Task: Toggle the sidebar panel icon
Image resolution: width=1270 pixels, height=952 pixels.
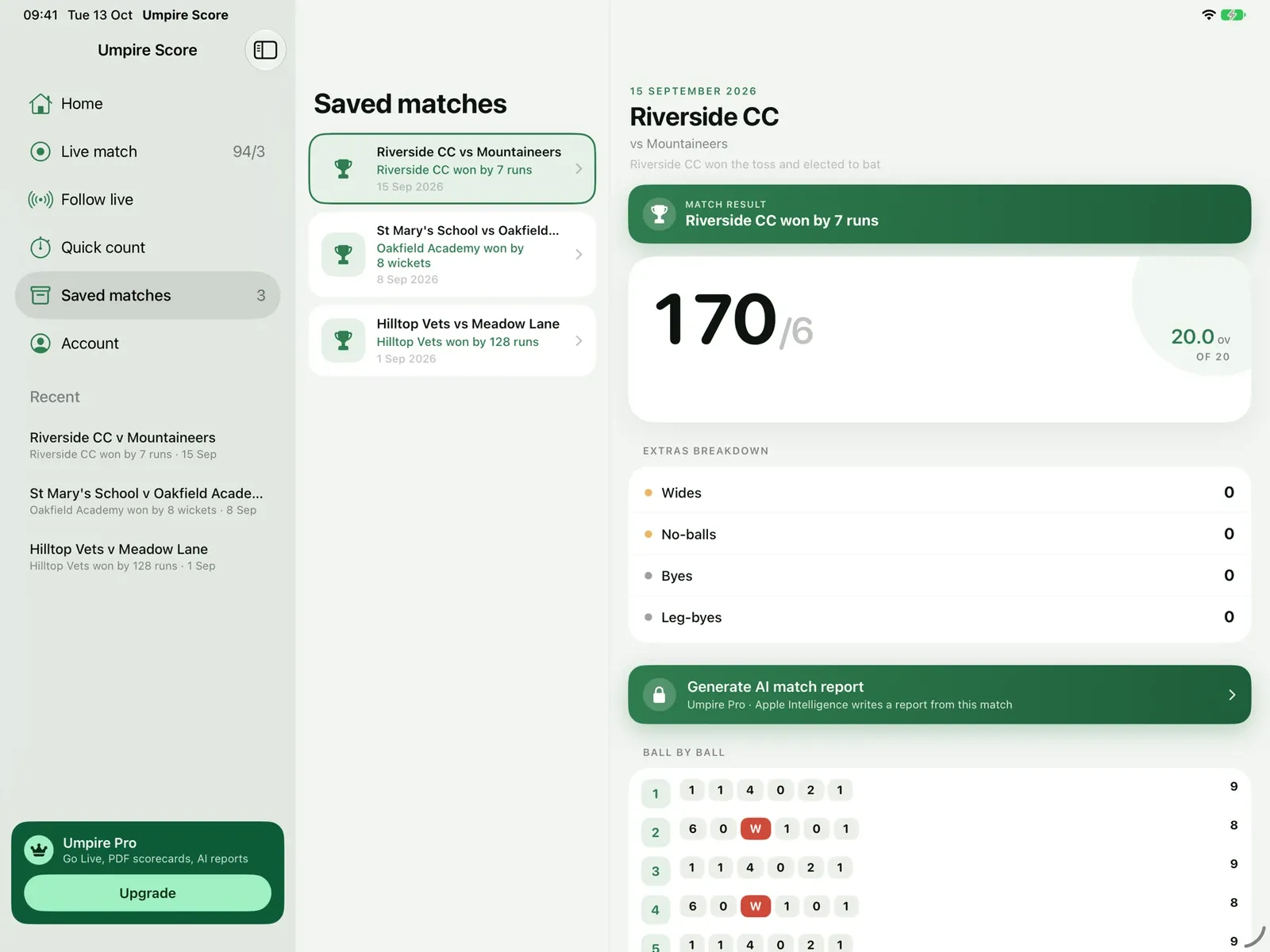Action: [x=265, y=50]
